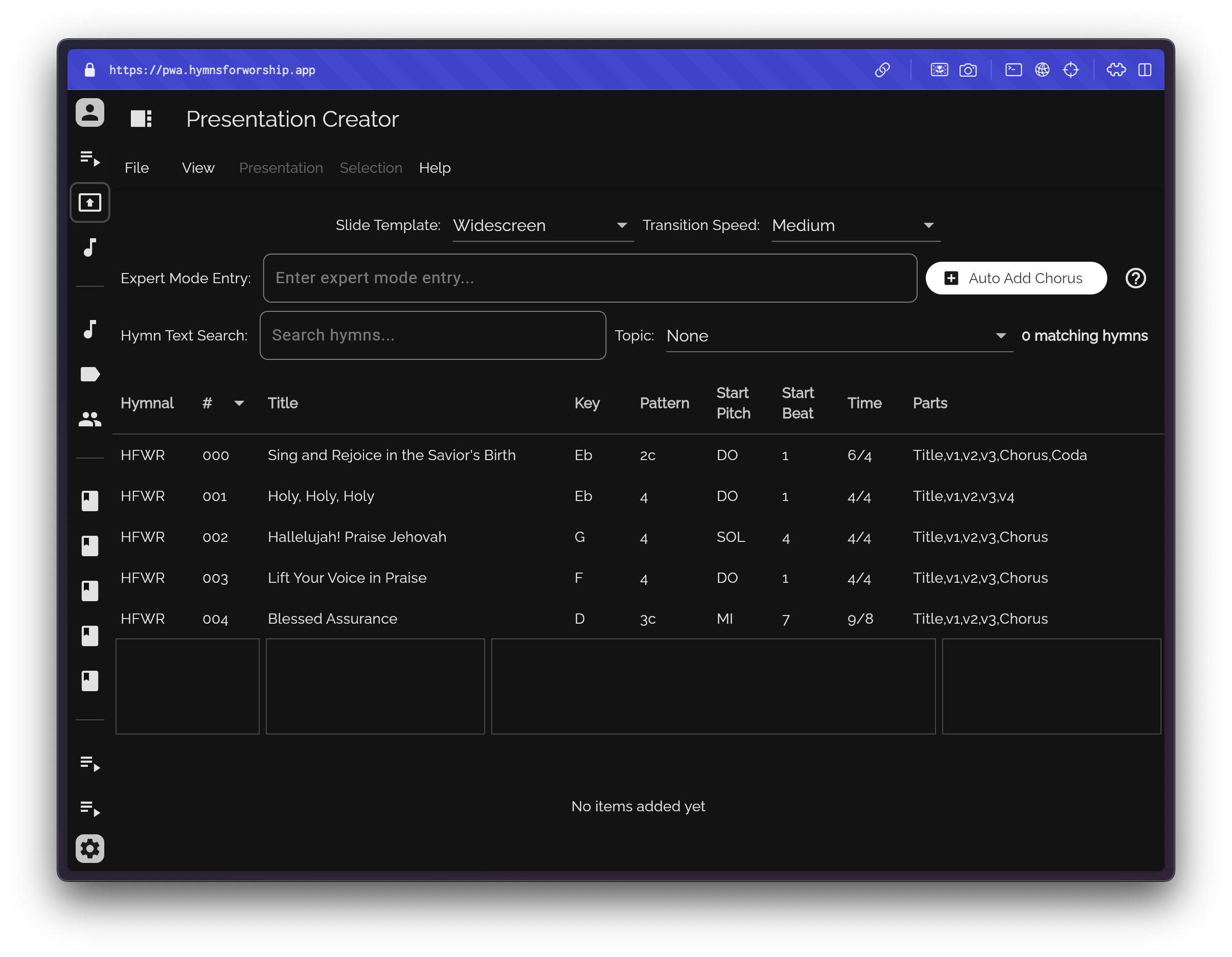Click the image icon left of the camera icon
The image size is (1232, 957).
click(x=939, y=70)
